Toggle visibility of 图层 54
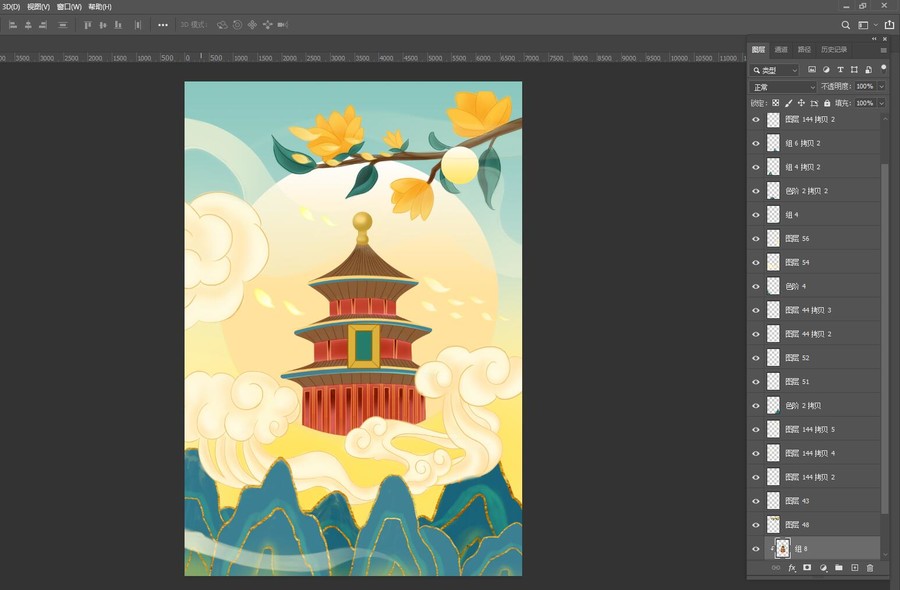900x590 pixels. 755,263
